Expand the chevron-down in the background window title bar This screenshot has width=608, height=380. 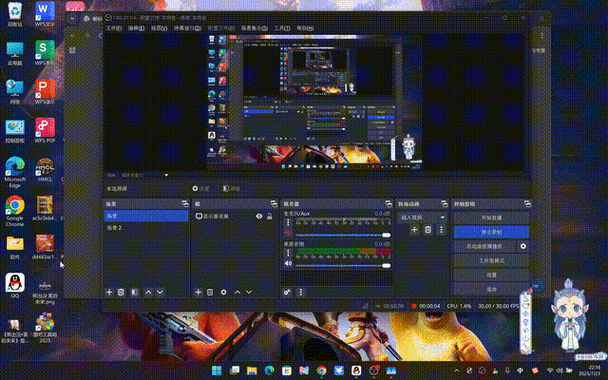(x=72, y=18)
